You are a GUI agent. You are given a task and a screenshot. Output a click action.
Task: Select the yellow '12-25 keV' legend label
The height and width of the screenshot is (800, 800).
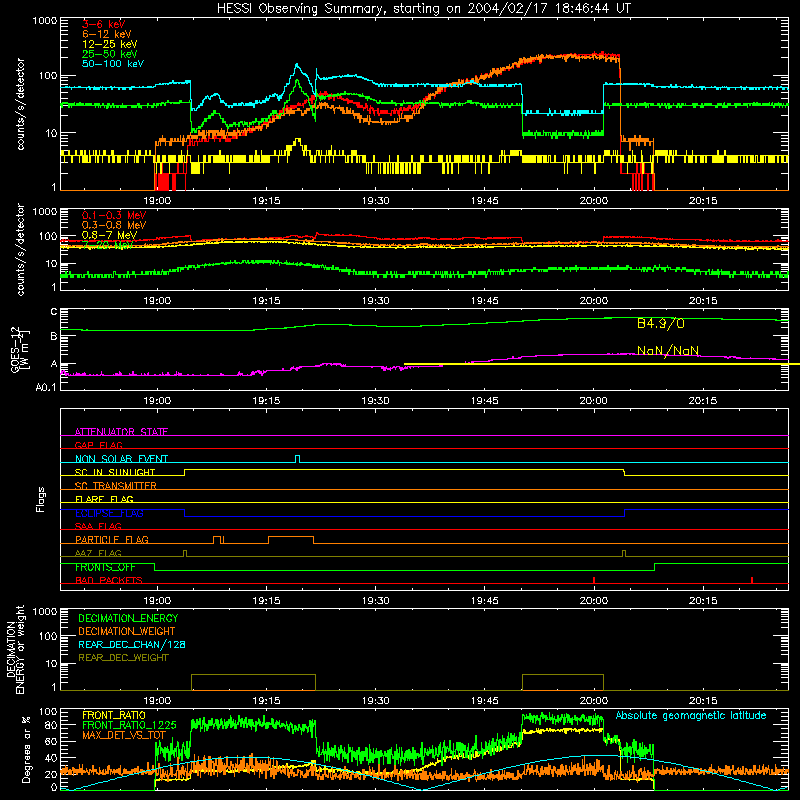point(109,44)
